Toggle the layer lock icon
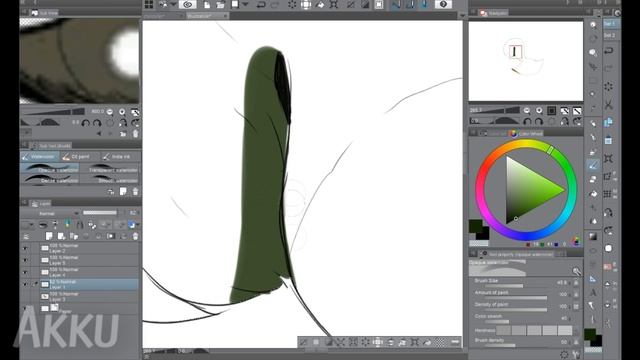 (x=80, y=224)
